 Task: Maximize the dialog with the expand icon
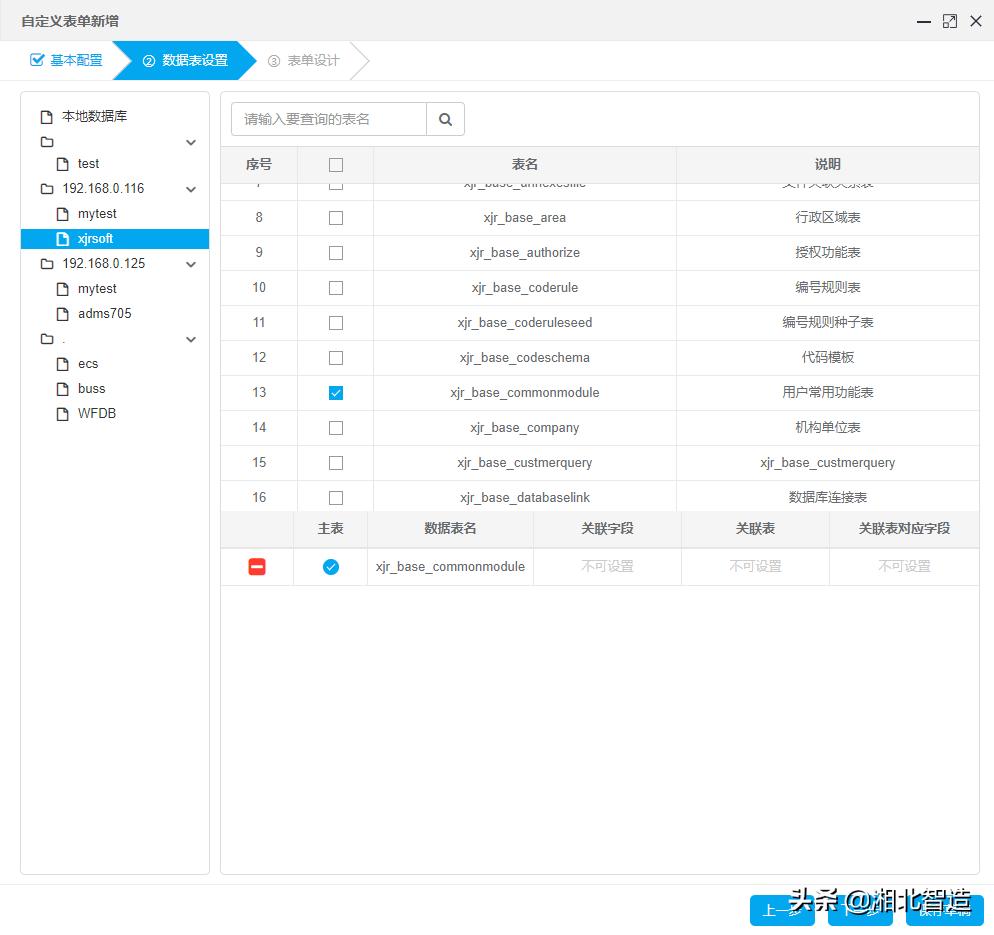pyautogui.click(x=949, y=21)
